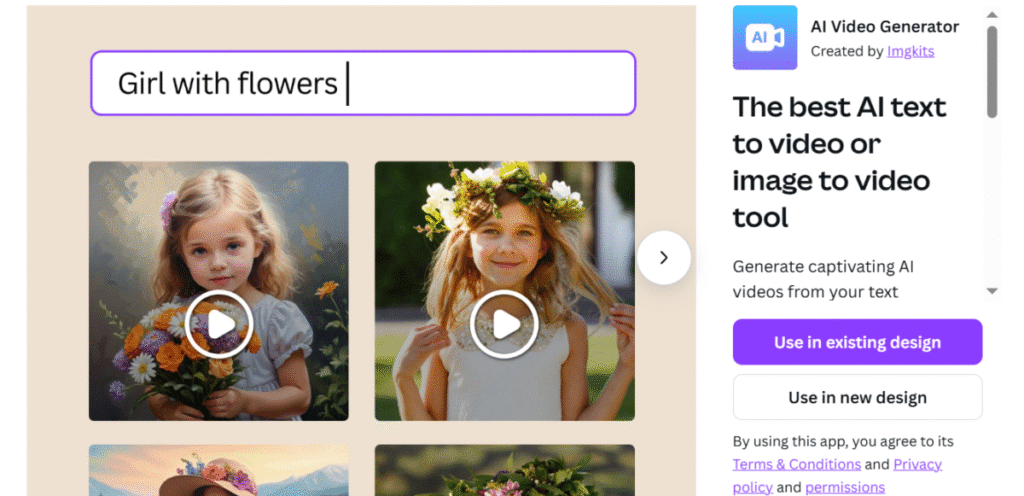Click the "AI Video Generator" title text
Viewport: 1024px width, 496px height.
(x=884, y=27)
